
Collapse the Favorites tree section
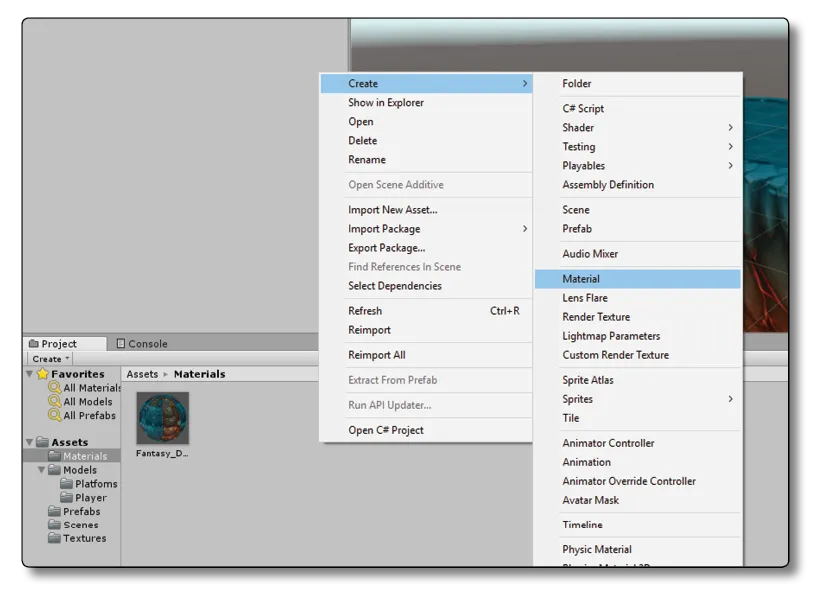(30, 374)
